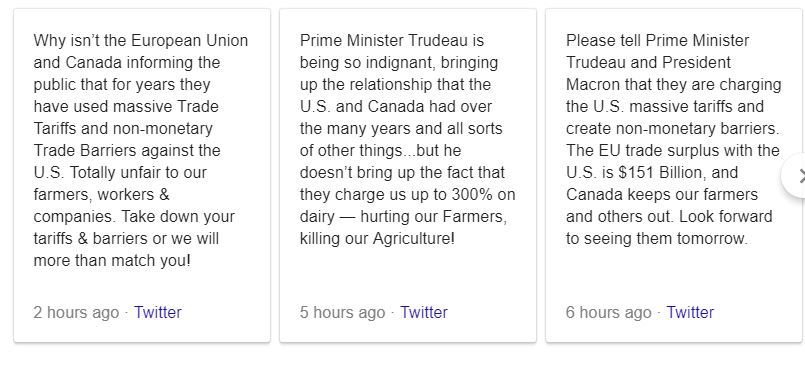Click the line 'Canada keeps our farmers'

662,194
